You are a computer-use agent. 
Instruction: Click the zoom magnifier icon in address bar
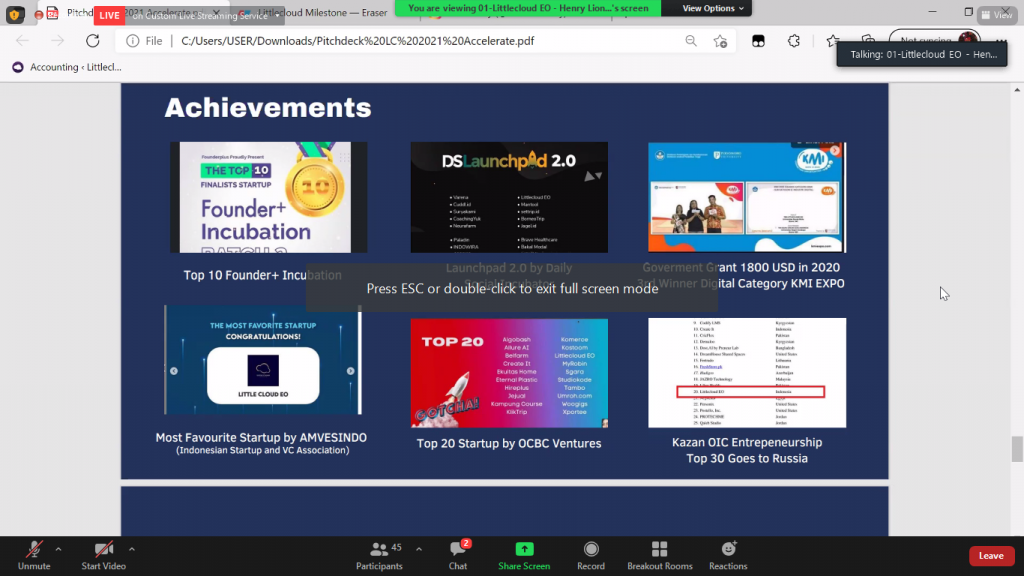tap(690, 40)
